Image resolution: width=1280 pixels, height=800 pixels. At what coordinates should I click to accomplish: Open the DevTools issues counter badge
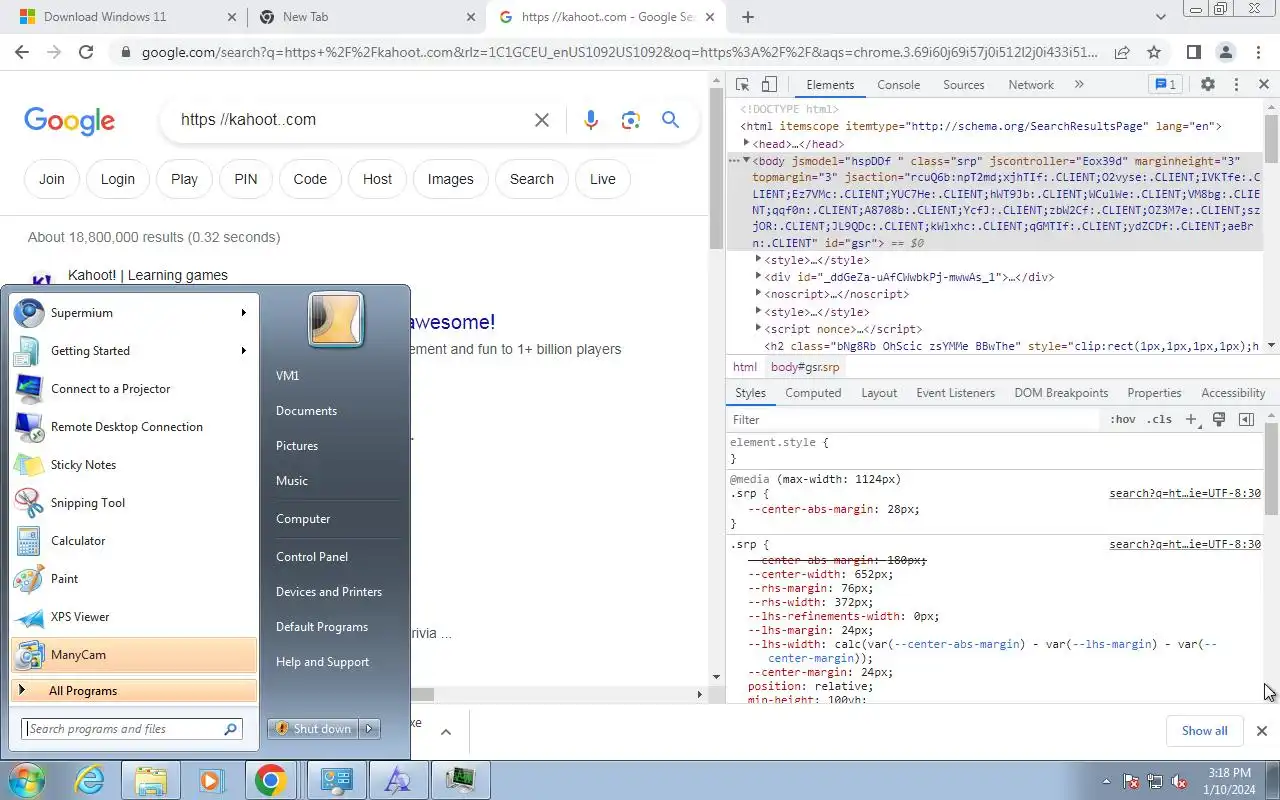point(1164,85)
